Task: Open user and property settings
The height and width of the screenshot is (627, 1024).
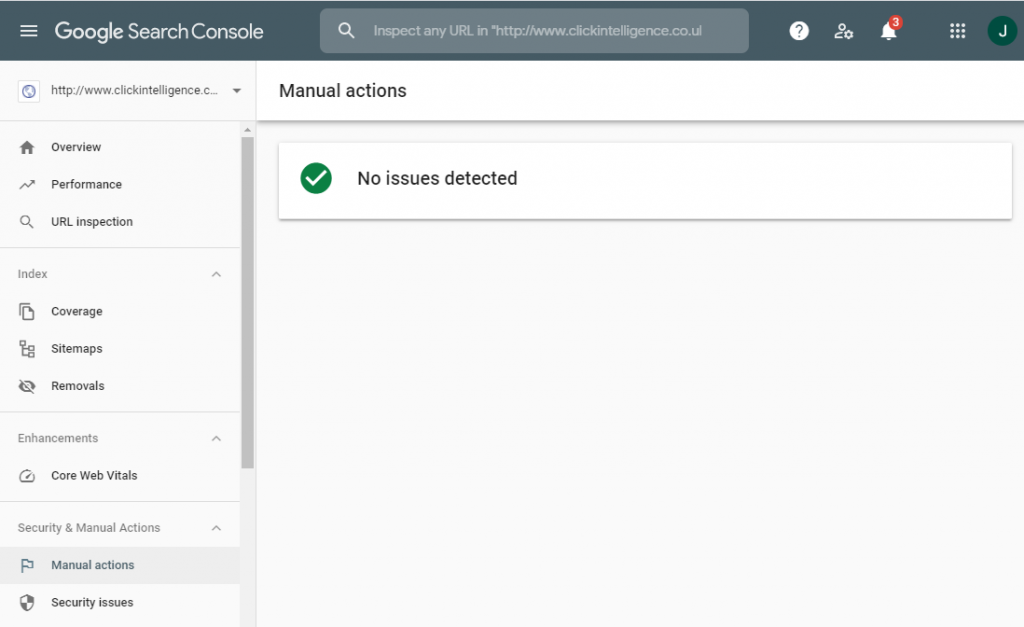Action: pos(844,31)
